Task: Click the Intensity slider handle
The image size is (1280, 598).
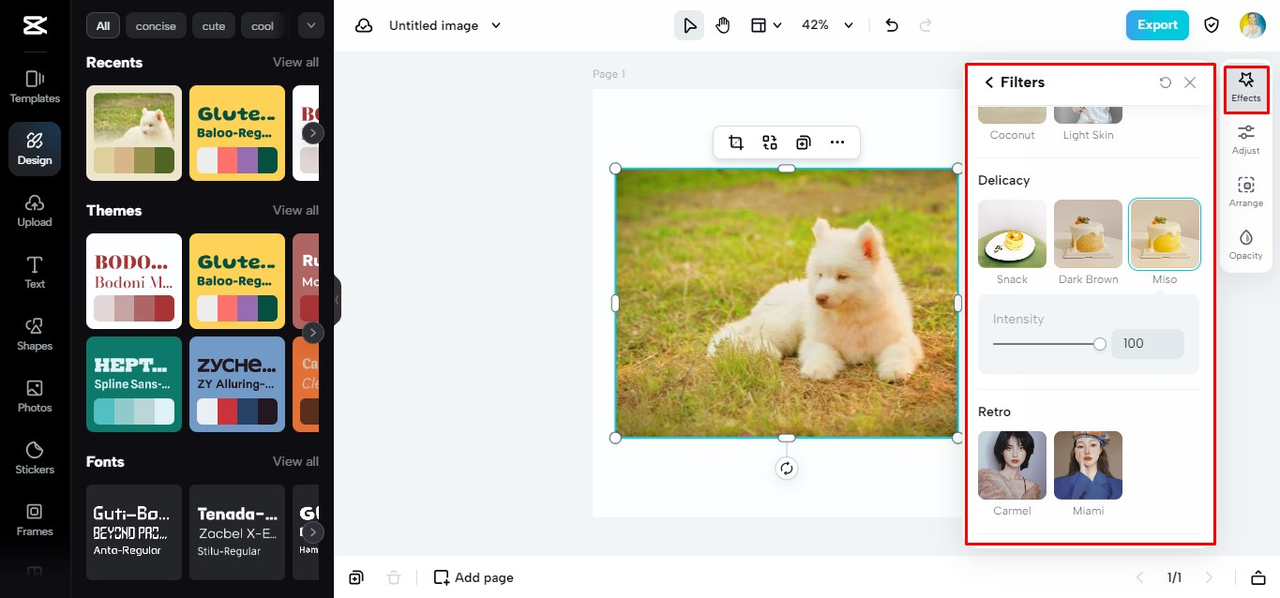Action: (x=1100, y=344)
